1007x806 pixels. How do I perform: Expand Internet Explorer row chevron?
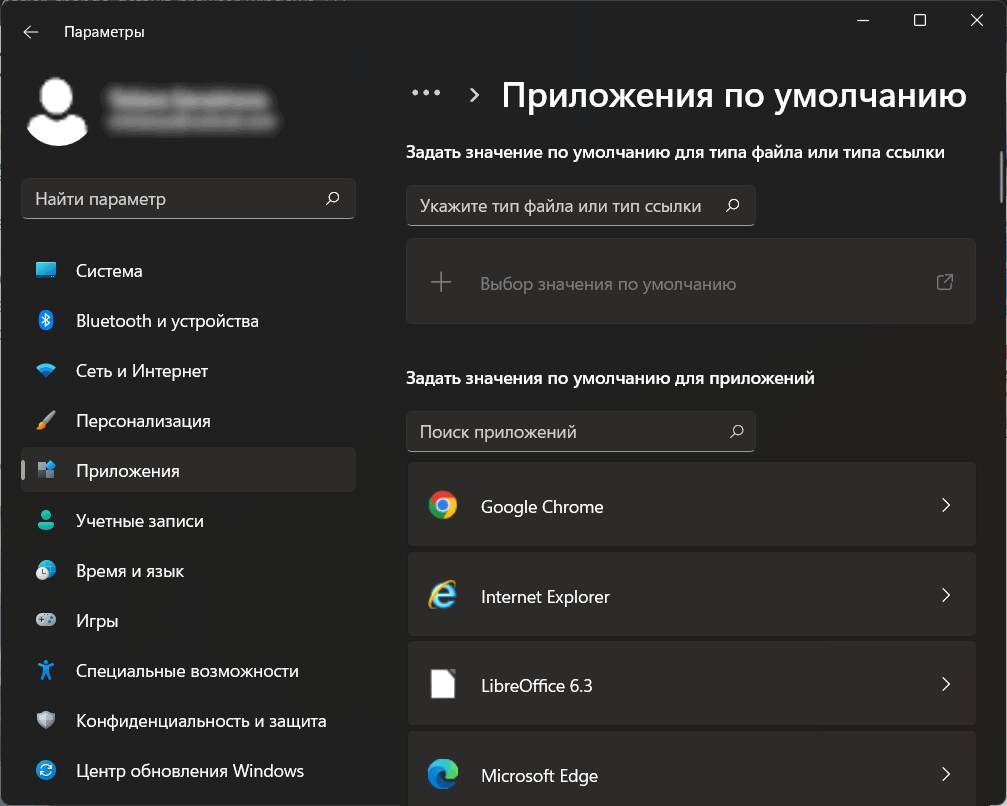tap(946, 595)
